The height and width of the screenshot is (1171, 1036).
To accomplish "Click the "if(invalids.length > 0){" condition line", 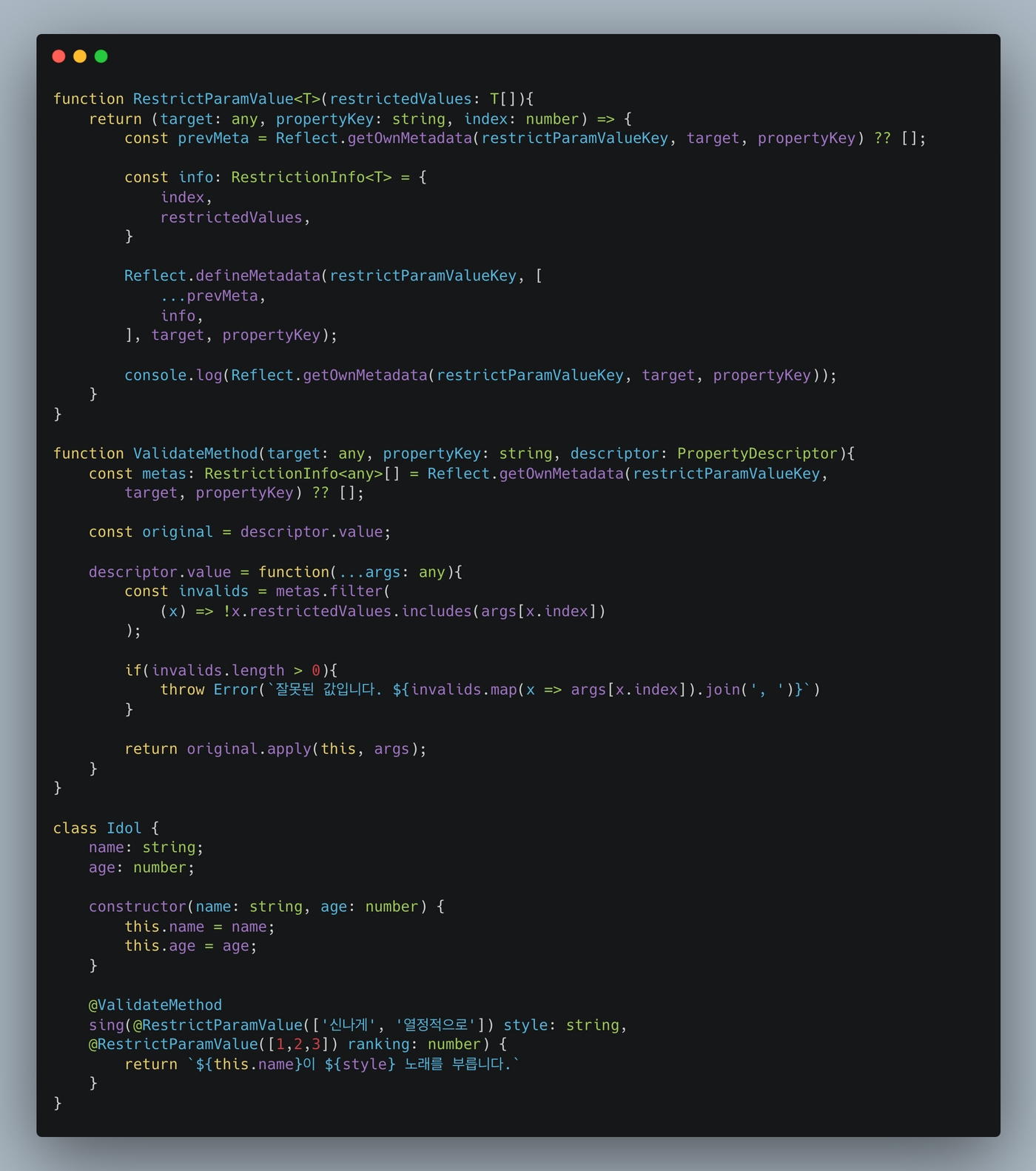I will (231, 671).
